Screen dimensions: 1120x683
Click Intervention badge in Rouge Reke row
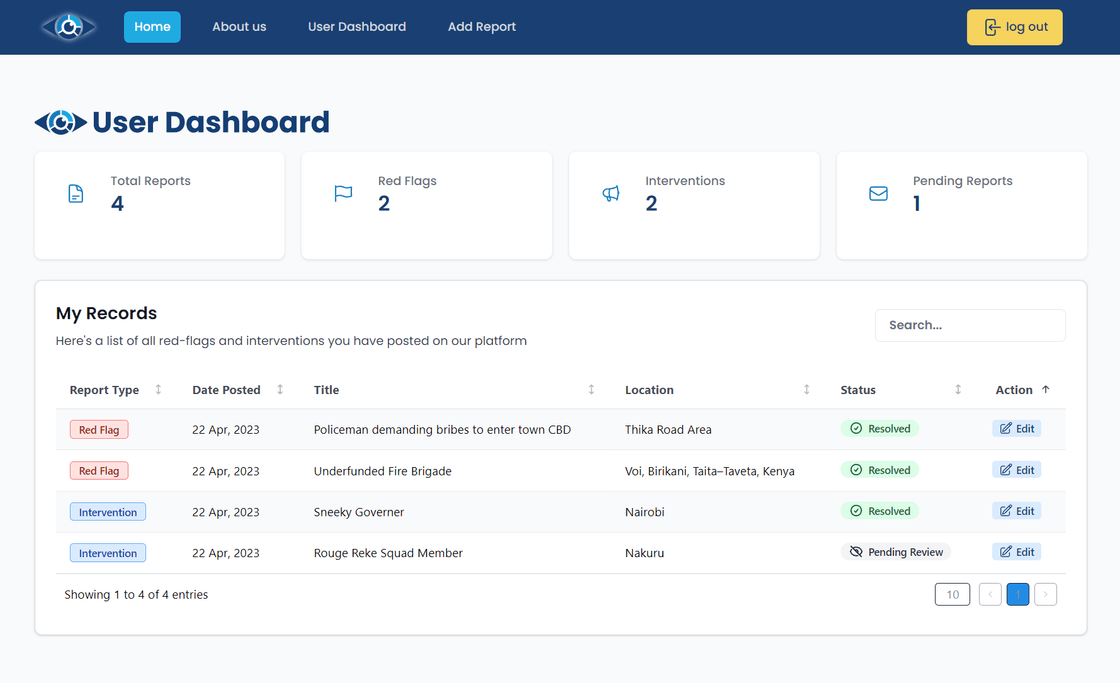(108, 553)
